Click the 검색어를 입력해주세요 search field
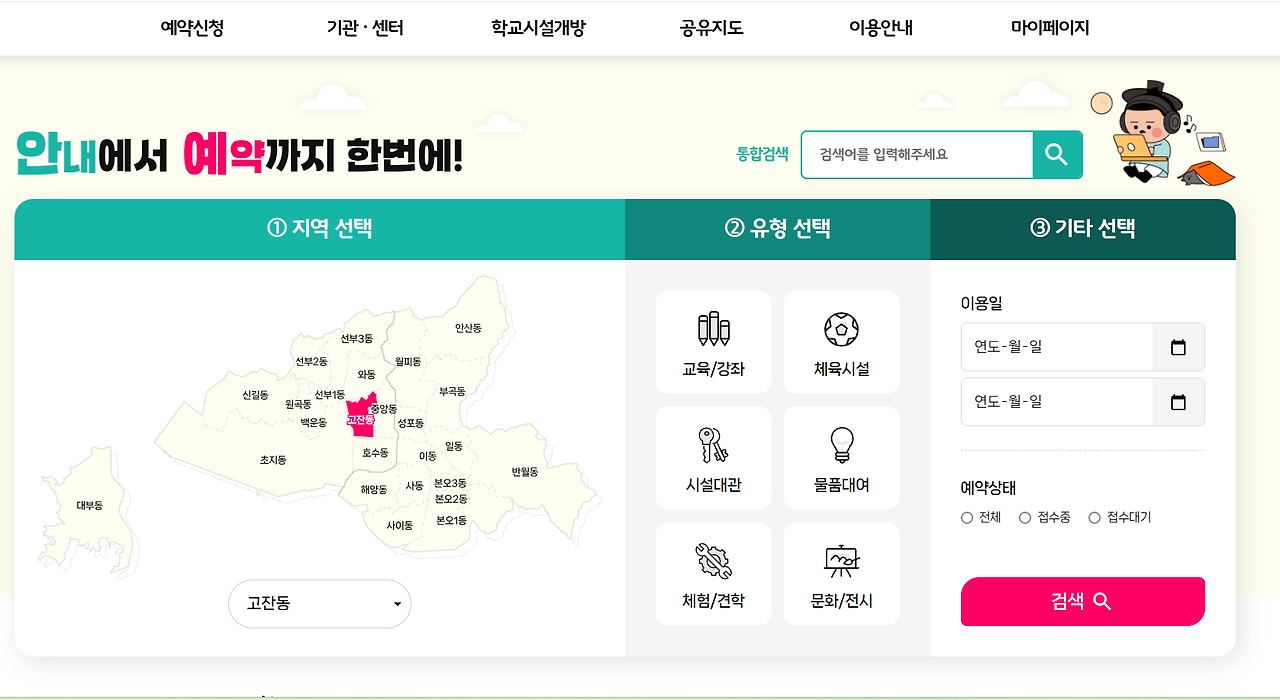Screen dimensions: 1280x700 click(x=917, y=155)
